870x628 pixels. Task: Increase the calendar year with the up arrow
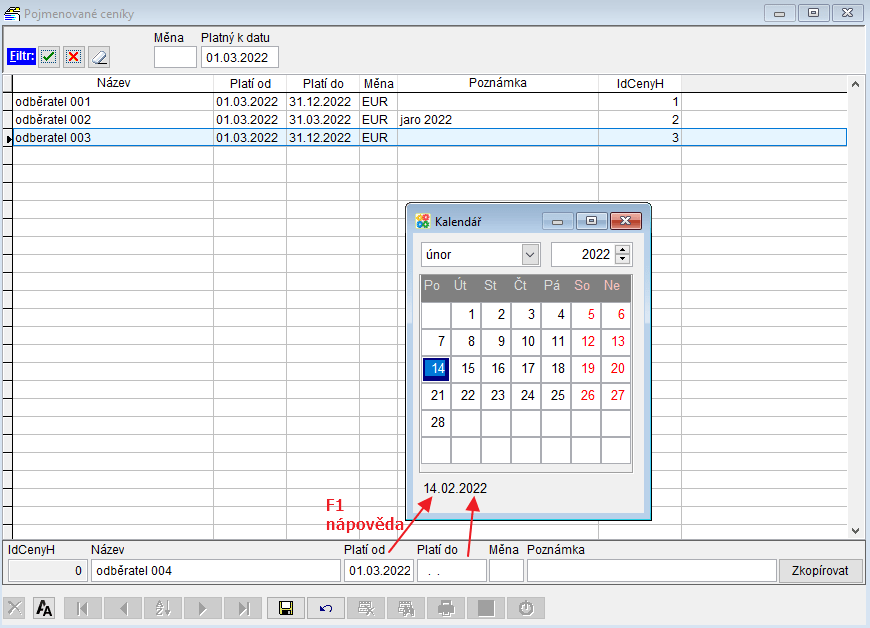[623, 250]
